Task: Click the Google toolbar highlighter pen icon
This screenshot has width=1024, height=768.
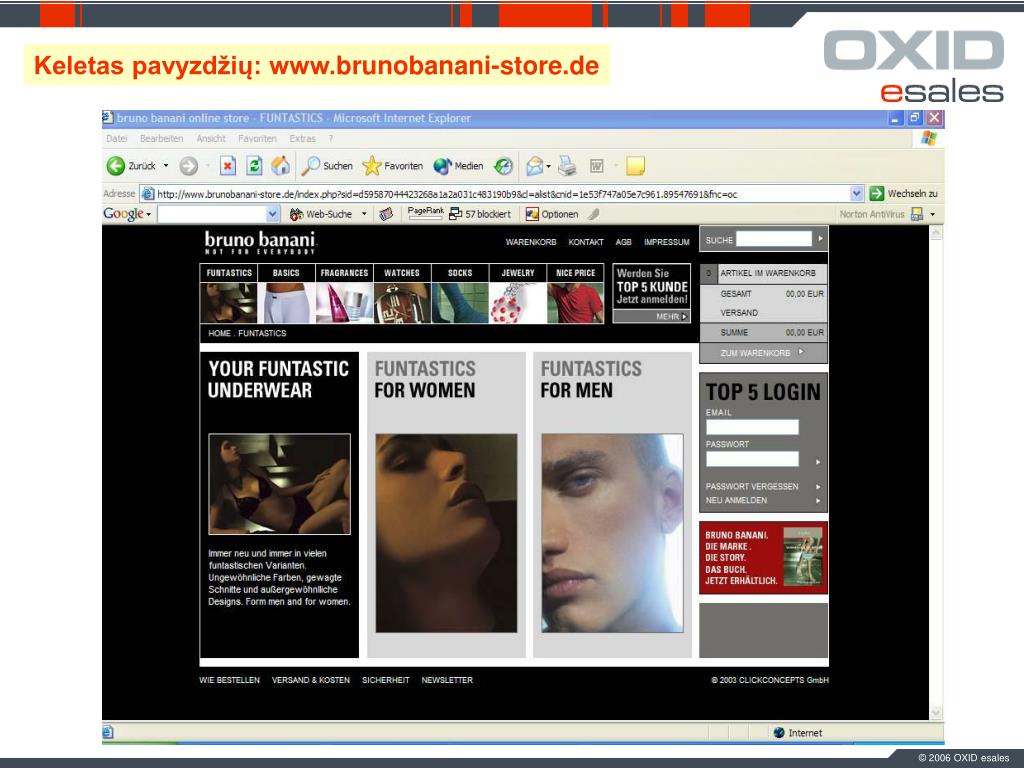Action: click(593, 214)
